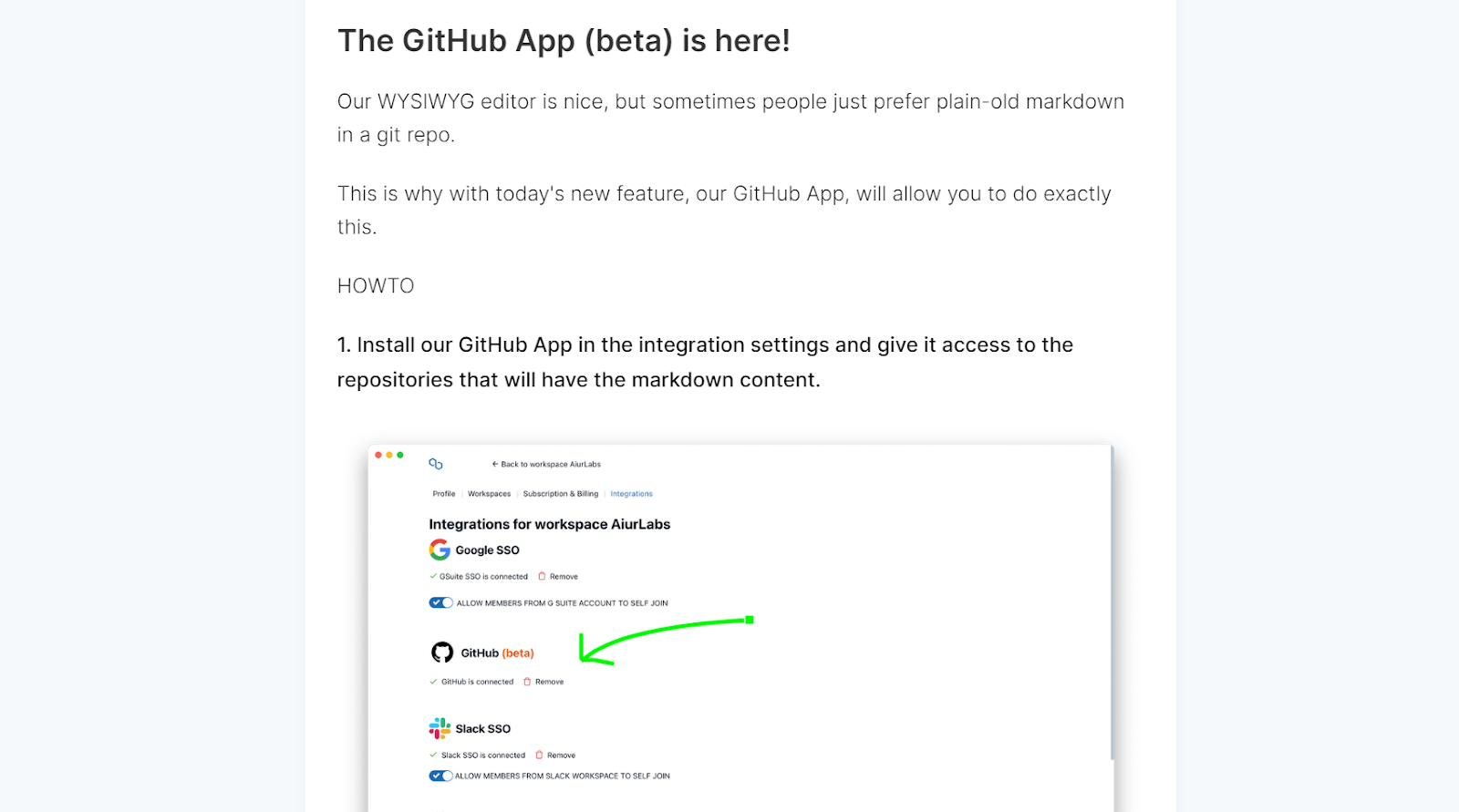Image resolution: width=1459 pixels, height=812 pixels.
Task: Click the green checkmark beside GitHub is connected
Action: 432,681
